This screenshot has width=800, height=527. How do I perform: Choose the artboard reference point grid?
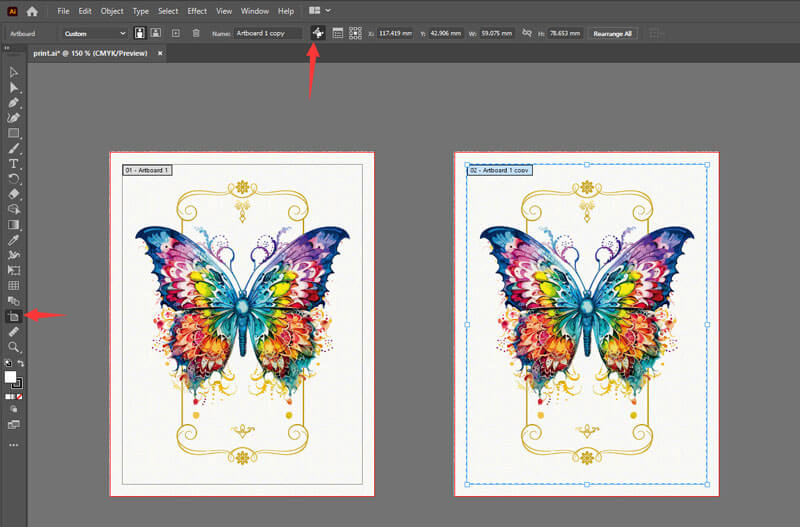tap(356, 33)
